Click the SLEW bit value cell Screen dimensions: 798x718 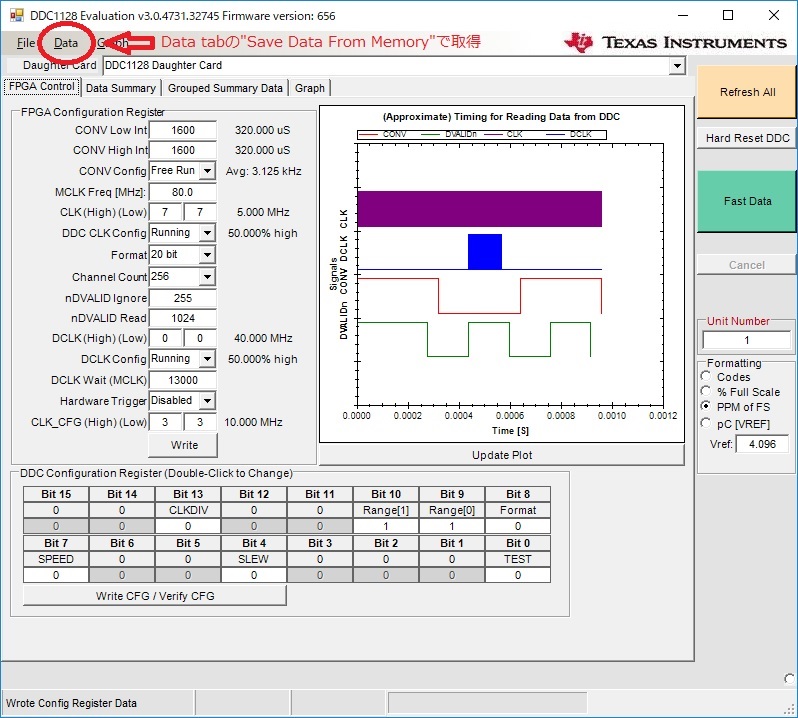click(x=253, y=575)
